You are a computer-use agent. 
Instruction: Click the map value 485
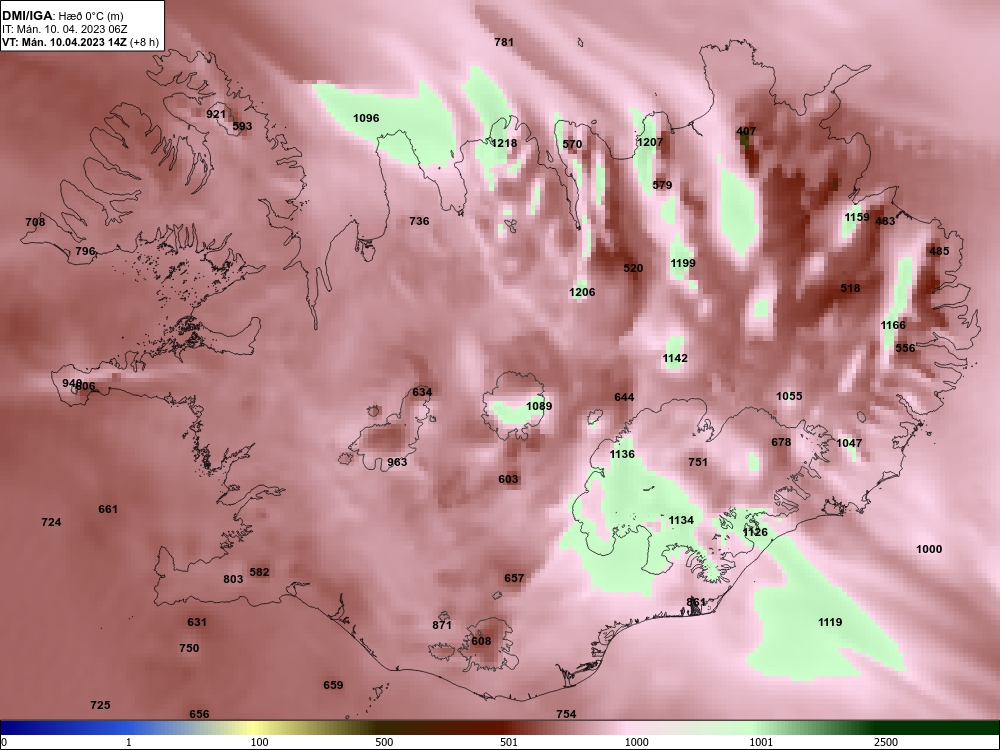pos(939,251)
